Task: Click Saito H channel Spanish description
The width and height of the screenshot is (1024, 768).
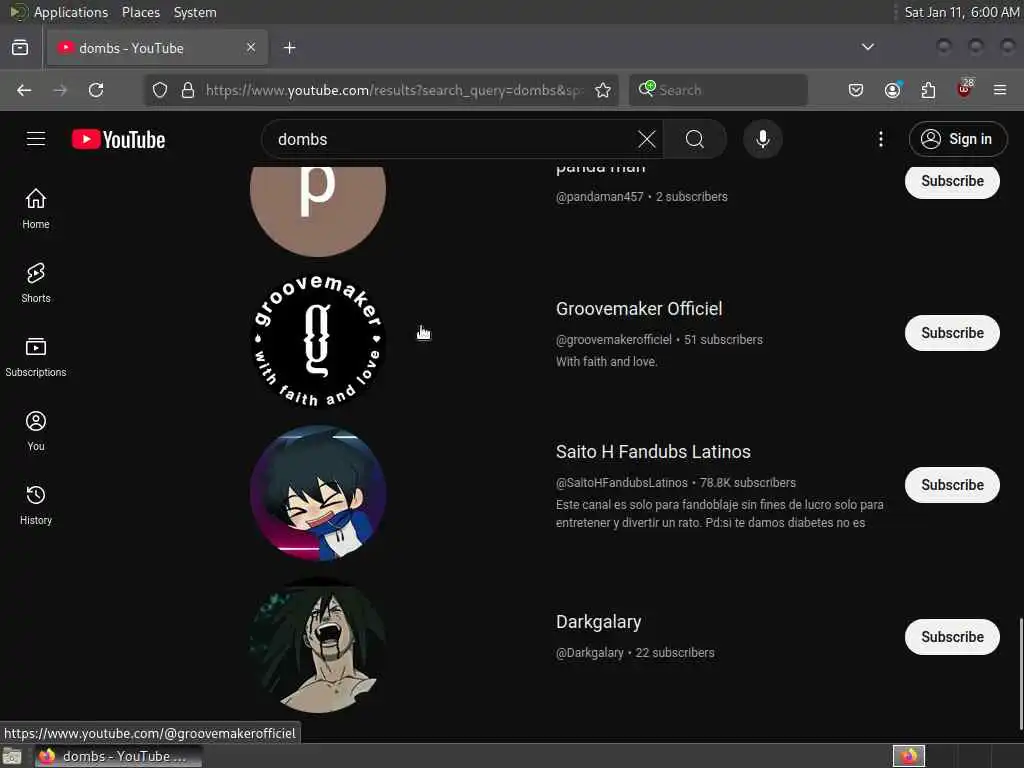Action: [x=719, y=513]
